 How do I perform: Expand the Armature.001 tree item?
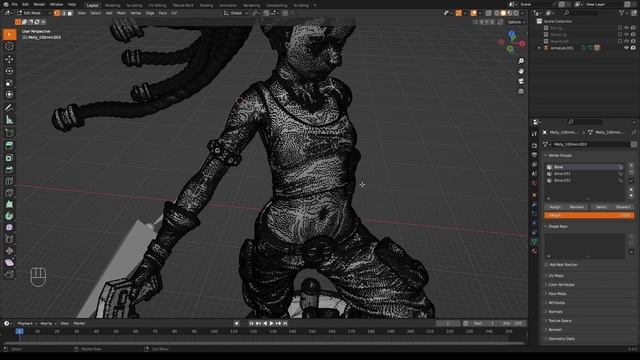pos(539,48)
